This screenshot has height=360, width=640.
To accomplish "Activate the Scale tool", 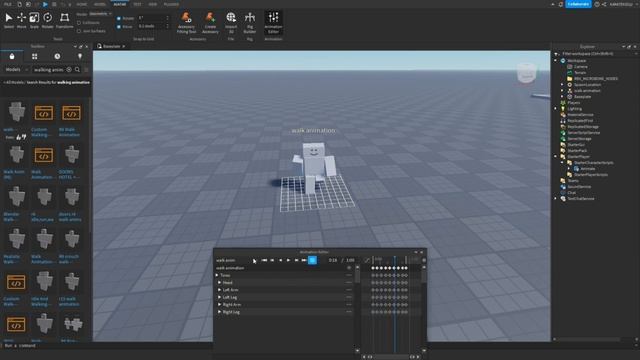I will (x=34, y=20).
